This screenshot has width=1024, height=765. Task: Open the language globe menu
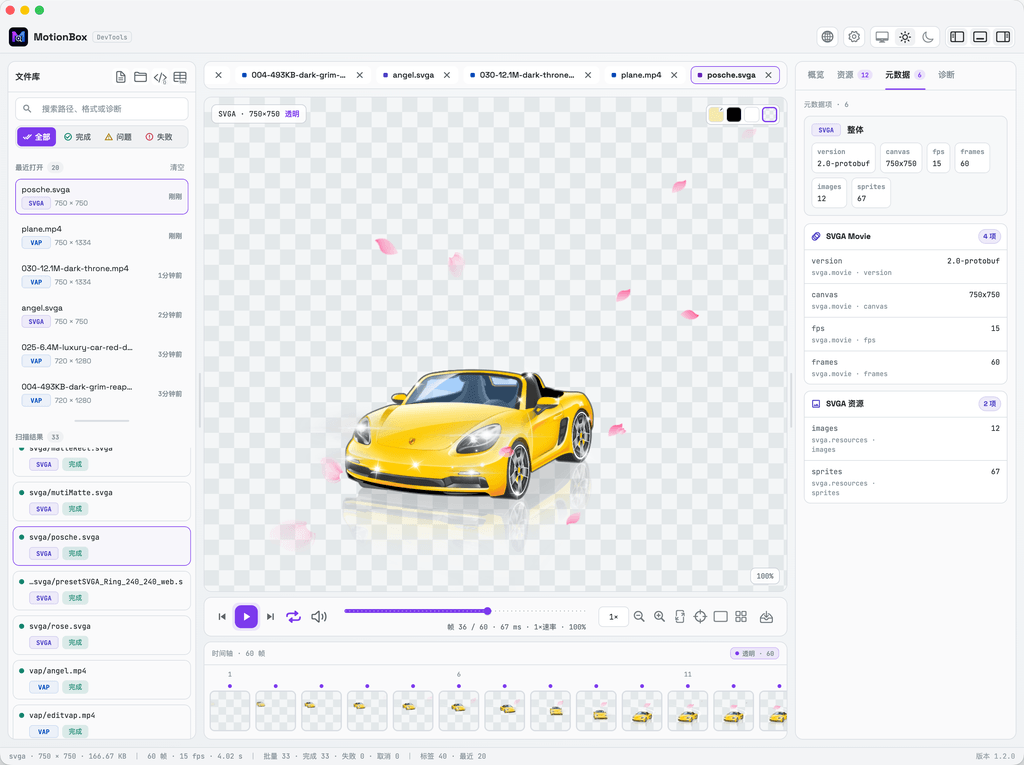(x=827, y=37)
